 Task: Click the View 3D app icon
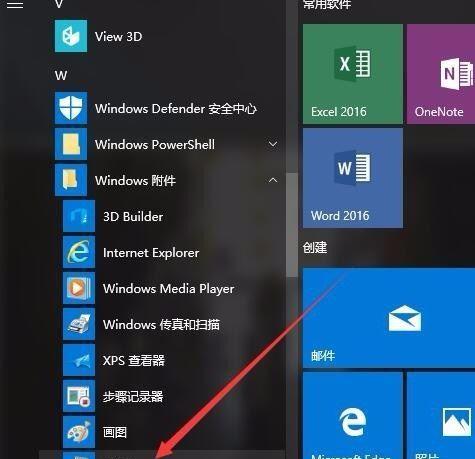(x=71, y=36)
